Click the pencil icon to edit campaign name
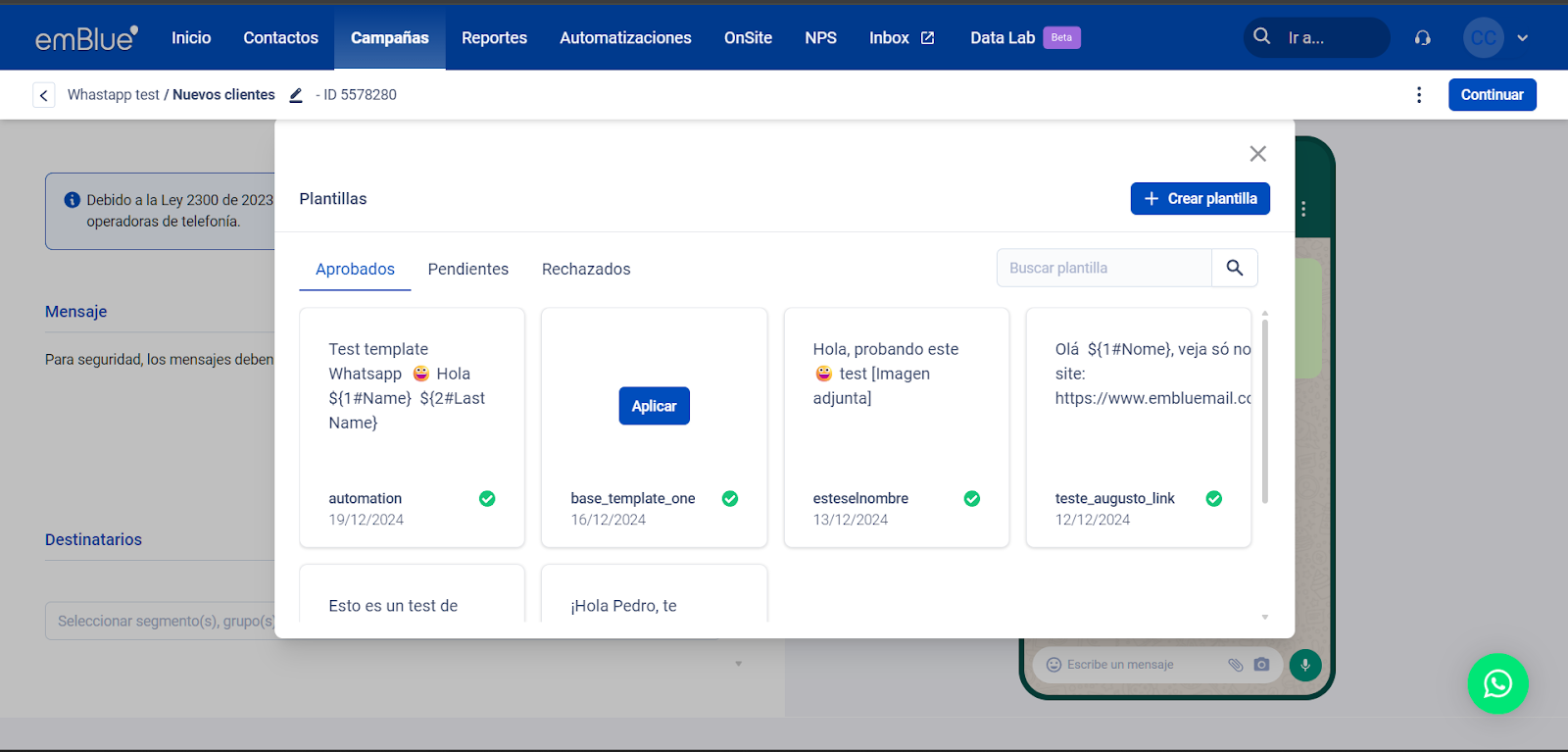 pos(296,95)
